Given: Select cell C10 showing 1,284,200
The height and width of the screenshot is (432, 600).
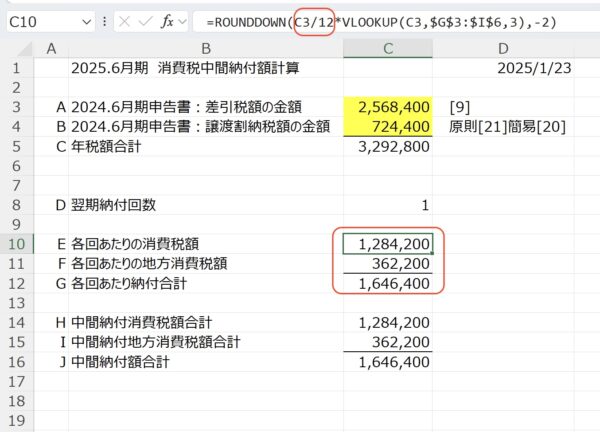Looking at the screenshot, I should pyautogui.click(x=388, y=244).
